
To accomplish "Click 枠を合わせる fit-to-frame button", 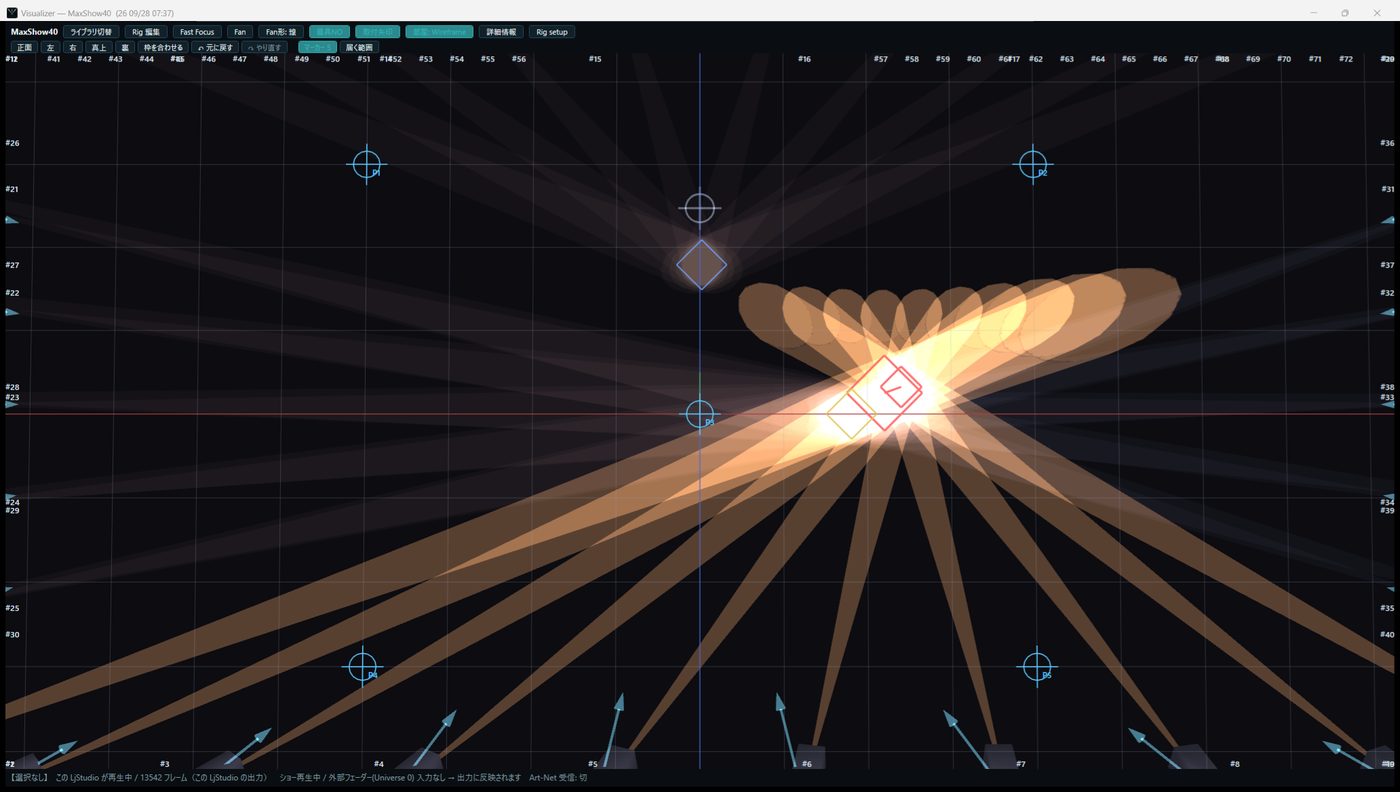I will point(163,47).
